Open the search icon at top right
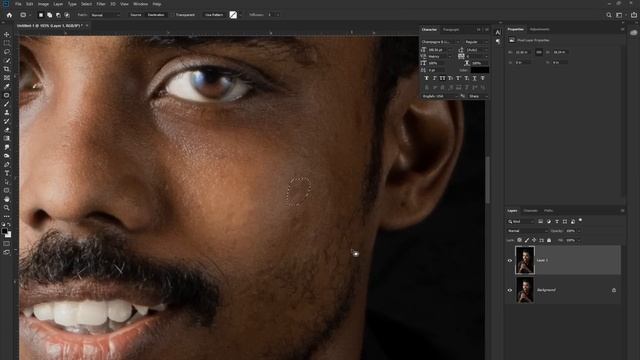Image resolution: width=640 pixels, height=360 pixels. 609,15
